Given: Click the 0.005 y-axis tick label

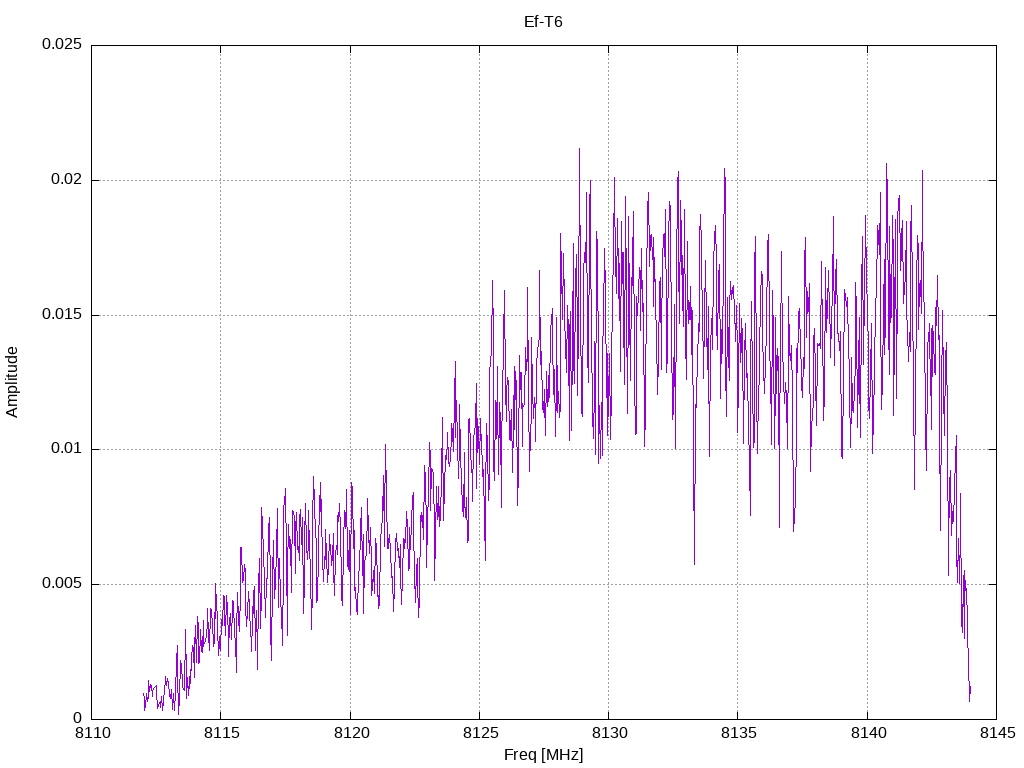Looking at the screenshot, I should pos(62,583).
